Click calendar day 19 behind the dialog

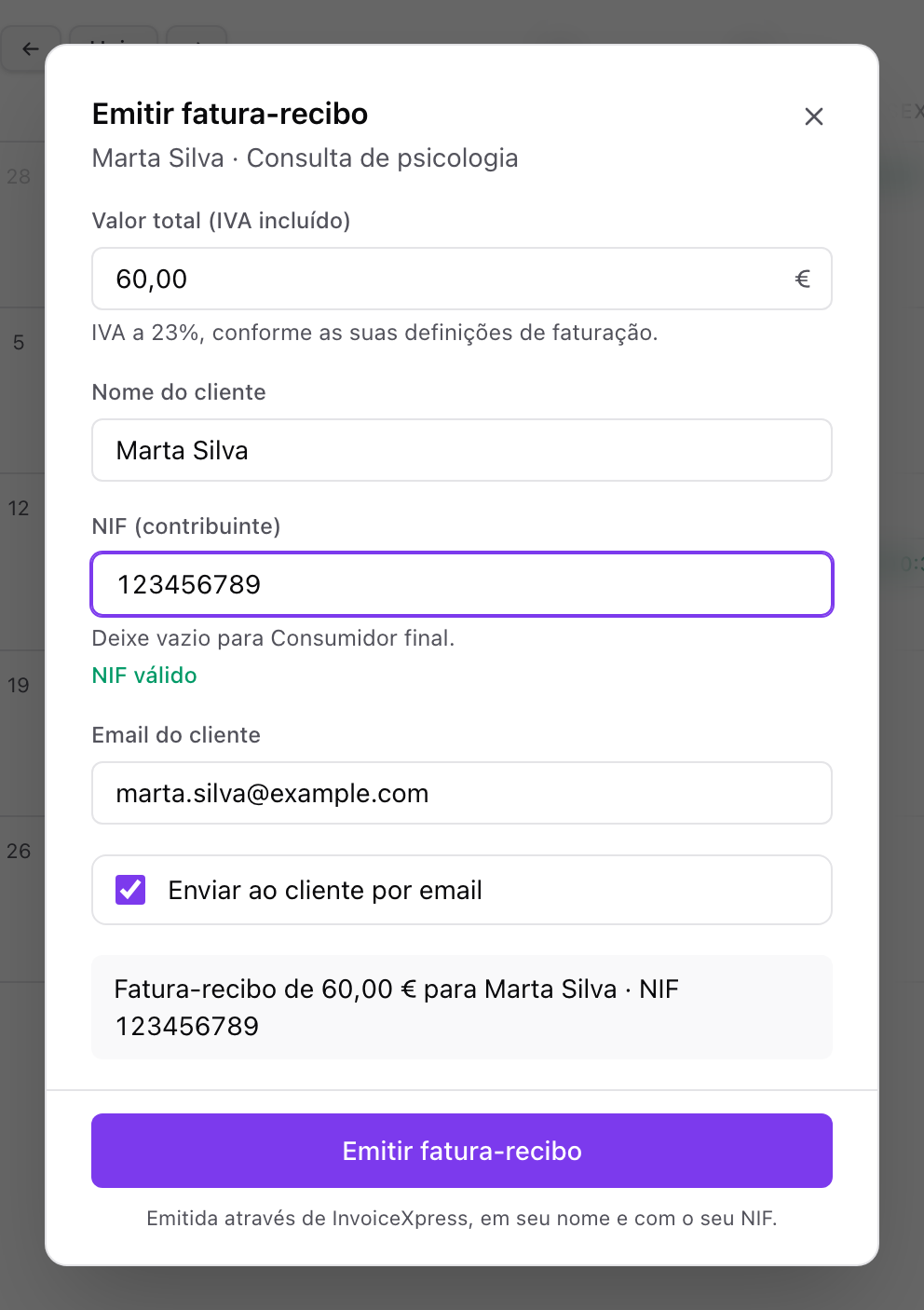pos(19,686)
